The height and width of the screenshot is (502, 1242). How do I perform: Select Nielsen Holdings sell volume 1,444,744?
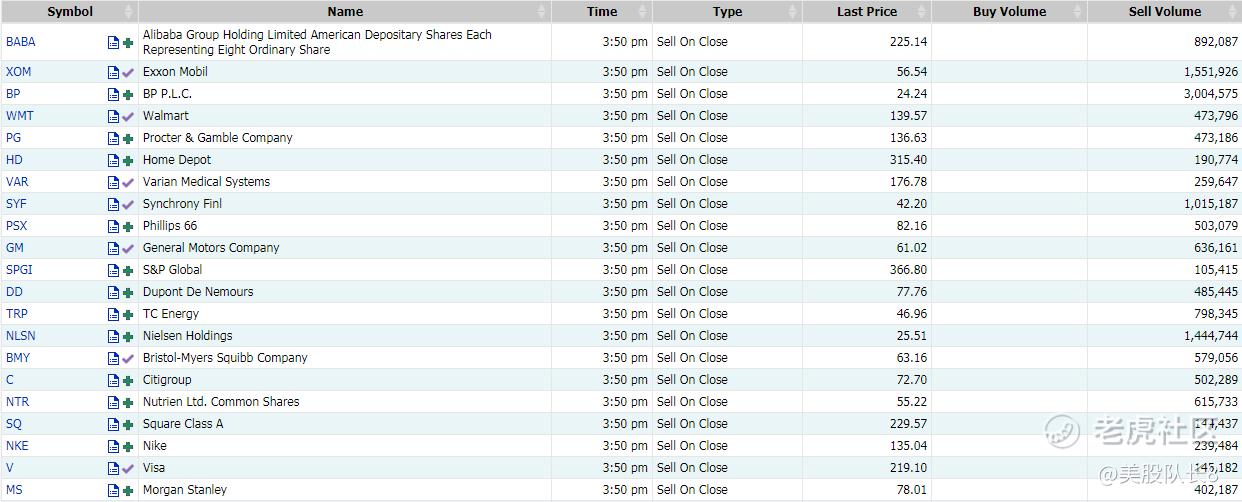[1210, 336]
